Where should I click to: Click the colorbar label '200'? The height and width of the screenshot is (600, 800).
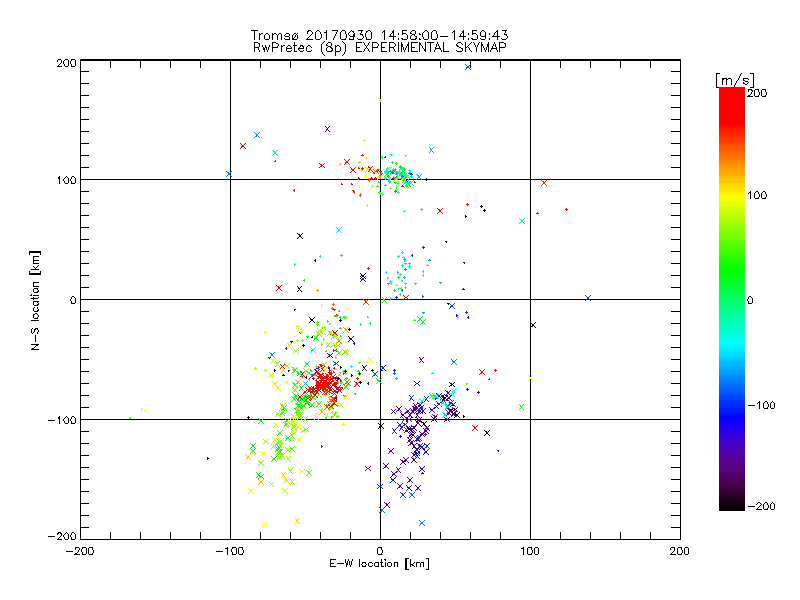[x=757, y=93]
